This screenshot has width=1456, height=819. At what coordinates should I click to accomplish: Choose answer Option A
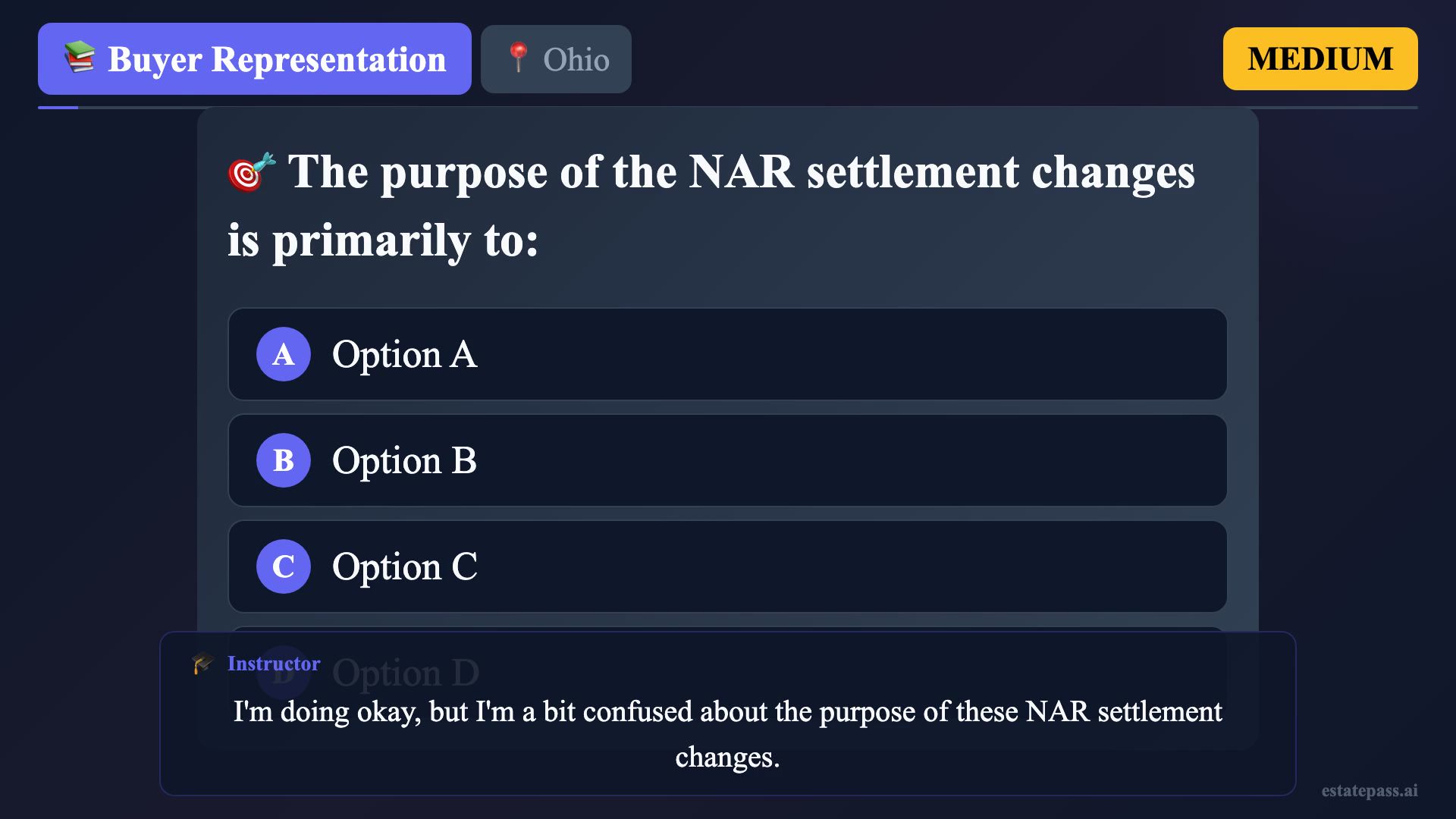(726, 354)
